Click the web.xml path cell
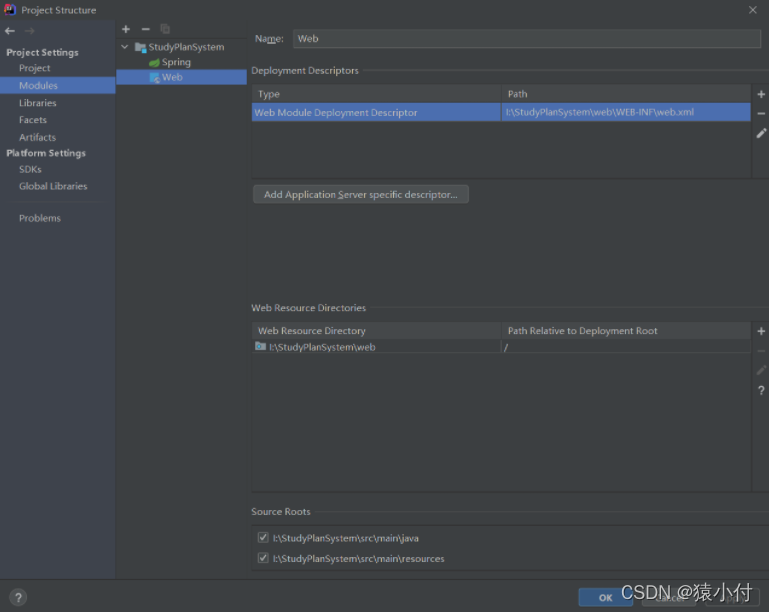769x612 pixels. click(x=626, y=112)
